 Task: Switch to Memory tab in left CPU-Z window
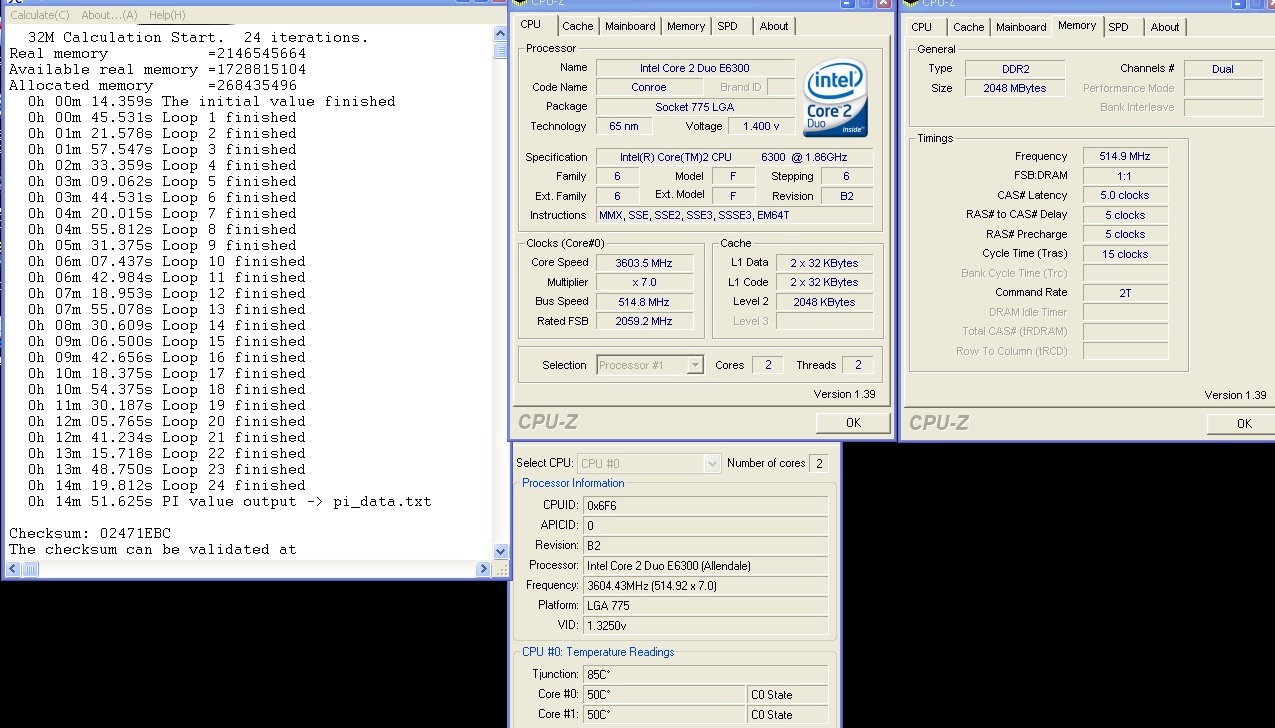point(686,26)
